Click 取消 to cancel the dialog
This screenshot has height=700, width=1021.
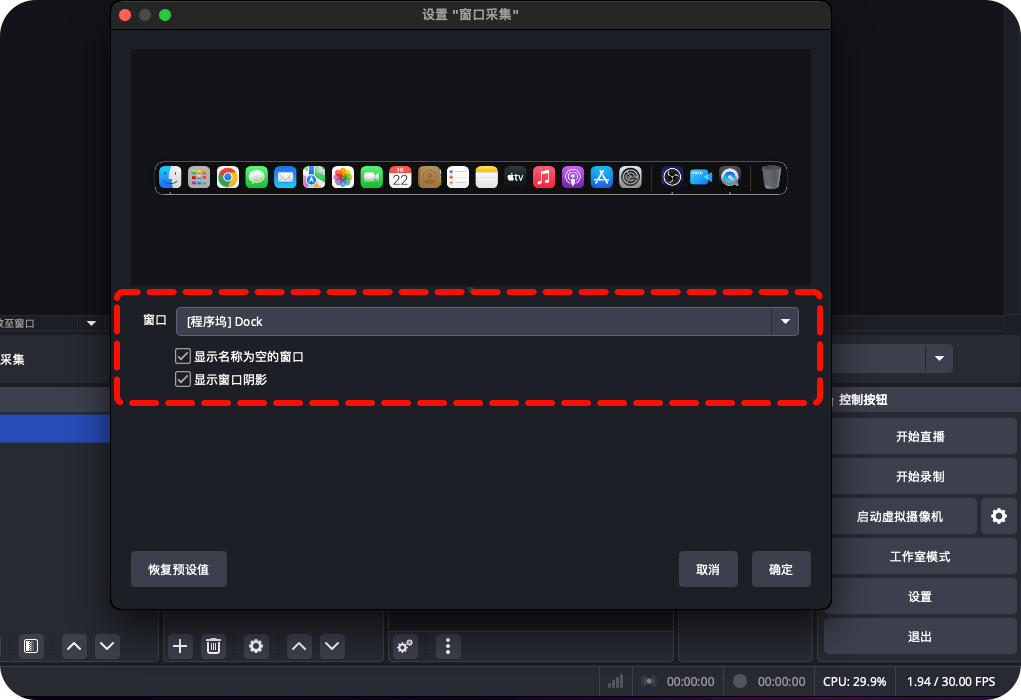708,569
